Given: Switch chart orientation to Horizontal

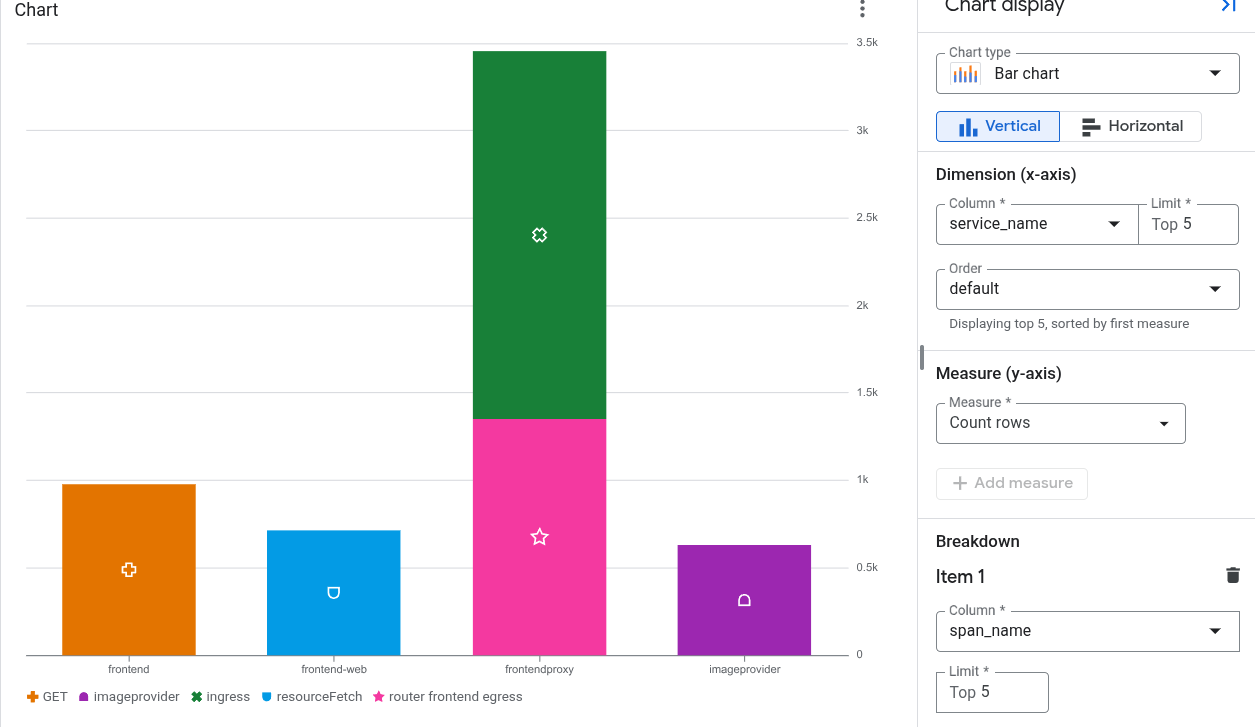Looking at the screenshot, I should coord(1131,126).
